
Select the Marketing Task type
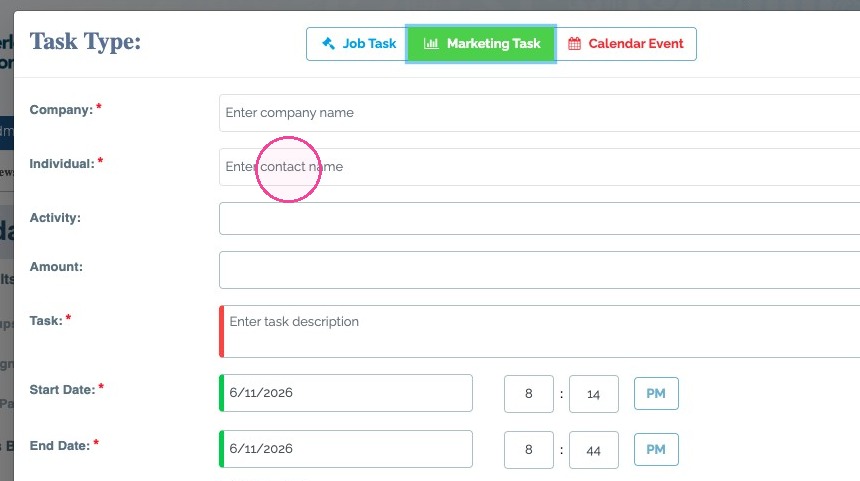click(481, 44)
